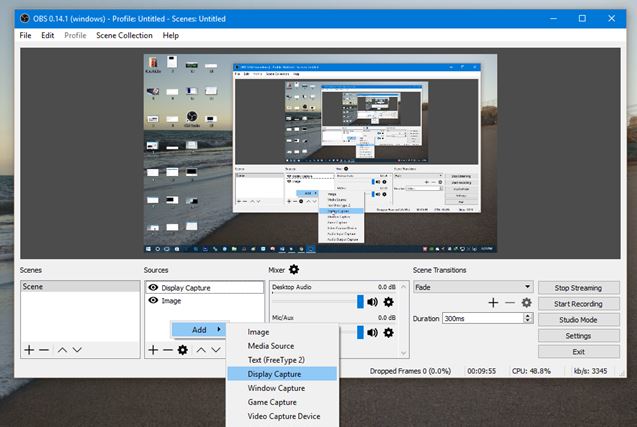The width and height of the screenshot is (637, 427).
Task: Choose Game Capture source
Action: point(282,402)
